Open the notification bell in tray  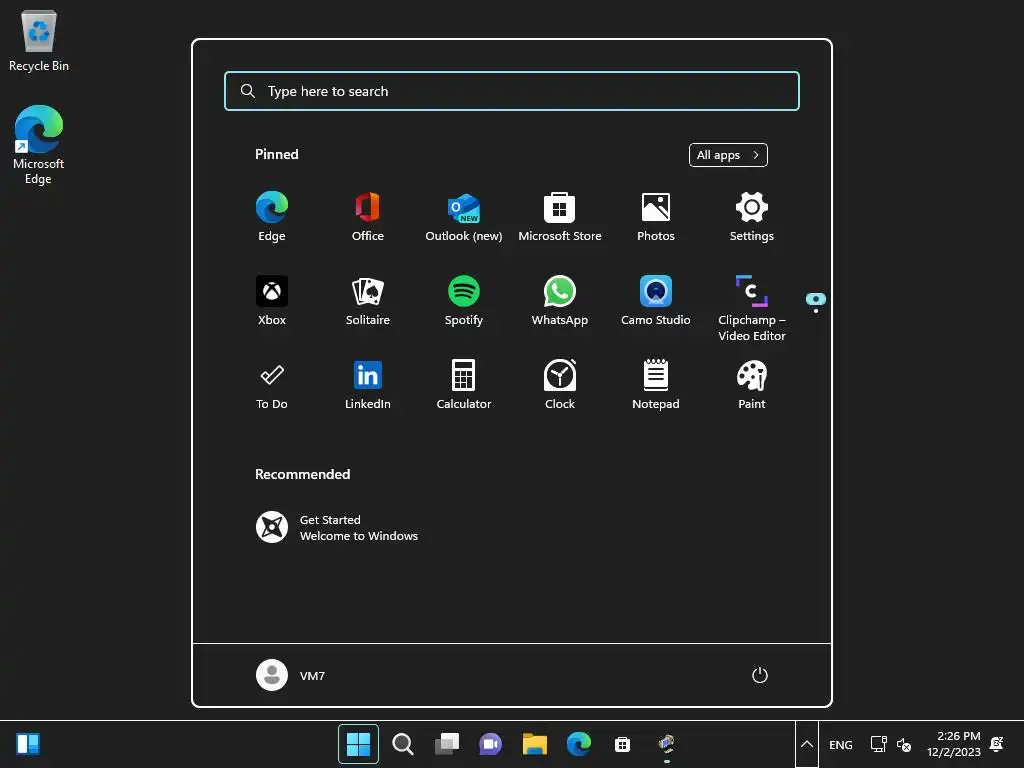[997, 744]
